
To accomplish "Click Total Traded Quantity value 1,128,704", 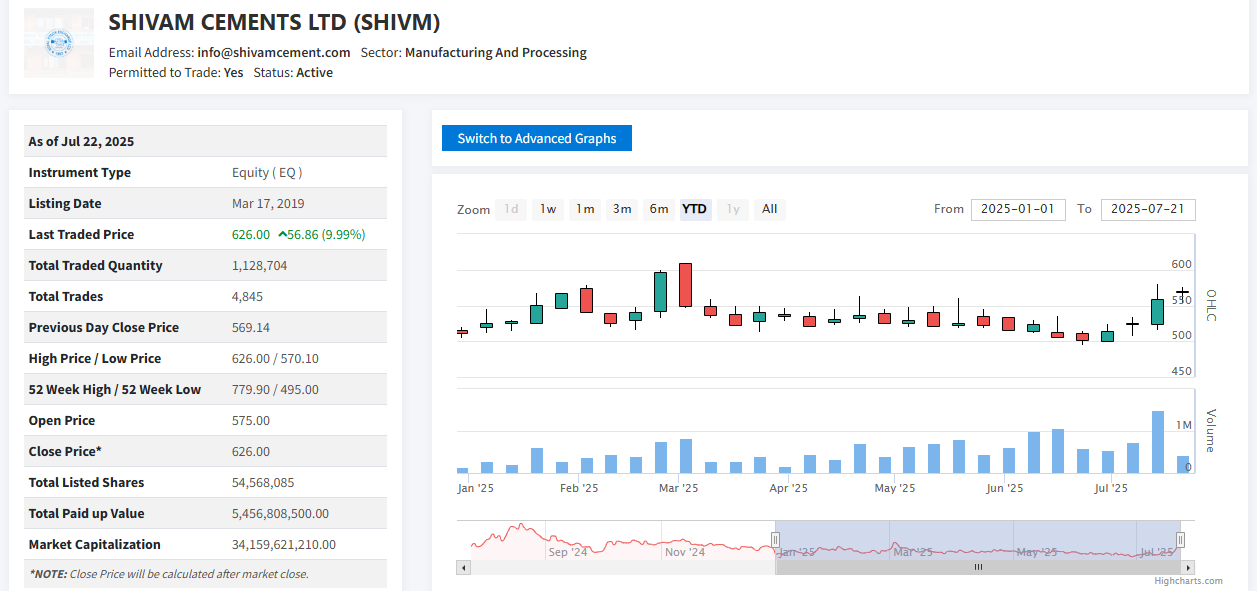I will pyautogui.click(x=260, y=265).
